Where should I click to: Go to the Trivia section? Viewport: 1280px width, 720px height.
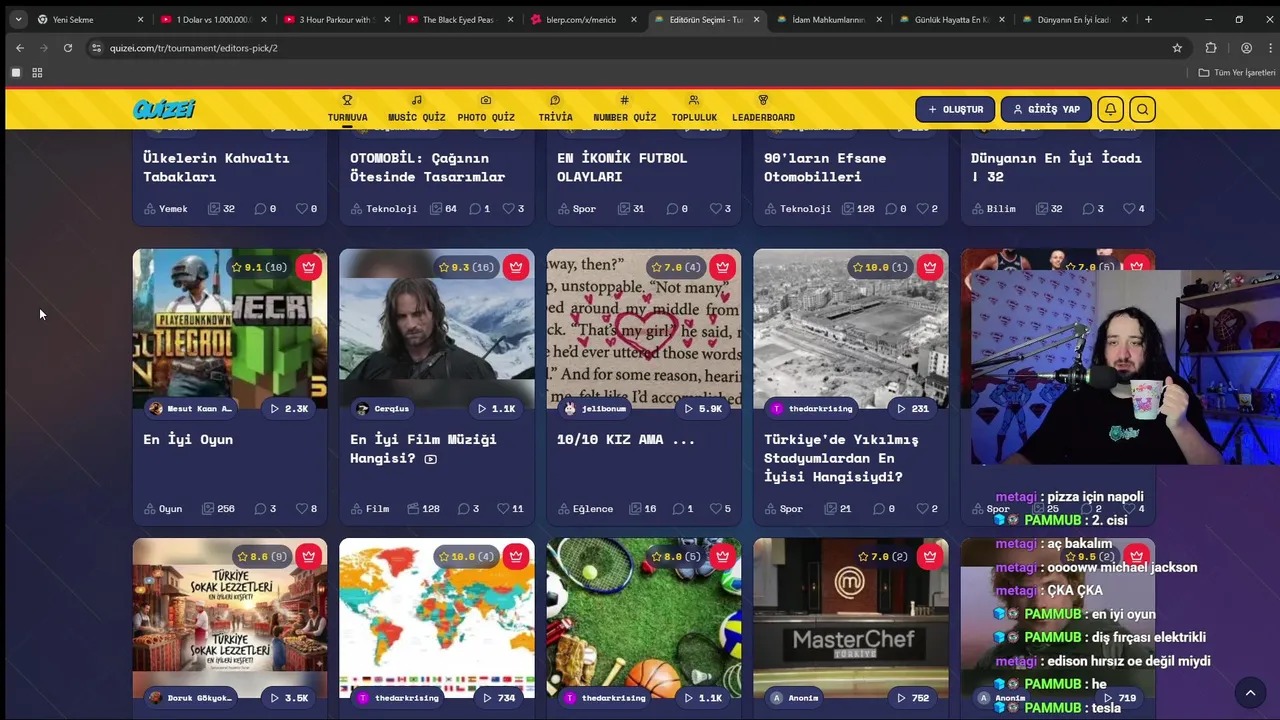(x=555, y=109)
